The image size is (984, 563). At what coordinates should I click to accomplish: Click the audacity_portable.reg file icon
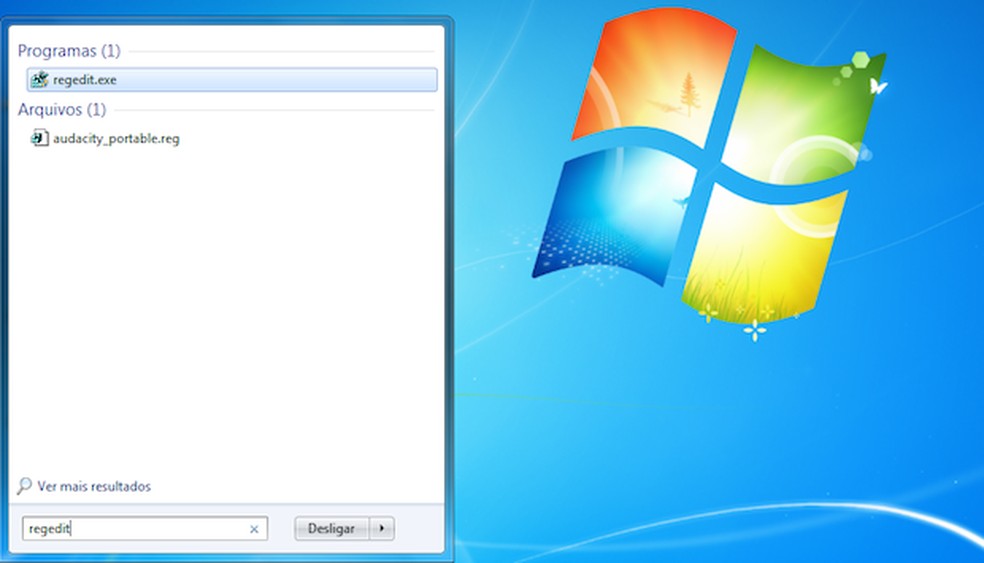(40, 138)
